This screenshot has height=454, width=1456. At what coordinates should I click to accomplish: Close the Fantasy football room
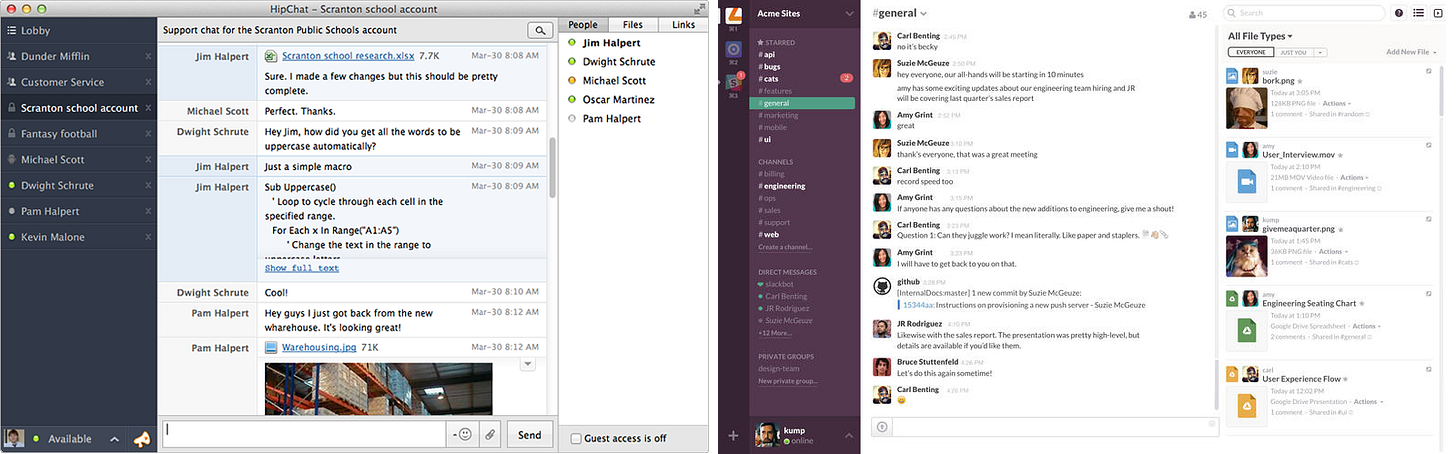coord(148,134)
